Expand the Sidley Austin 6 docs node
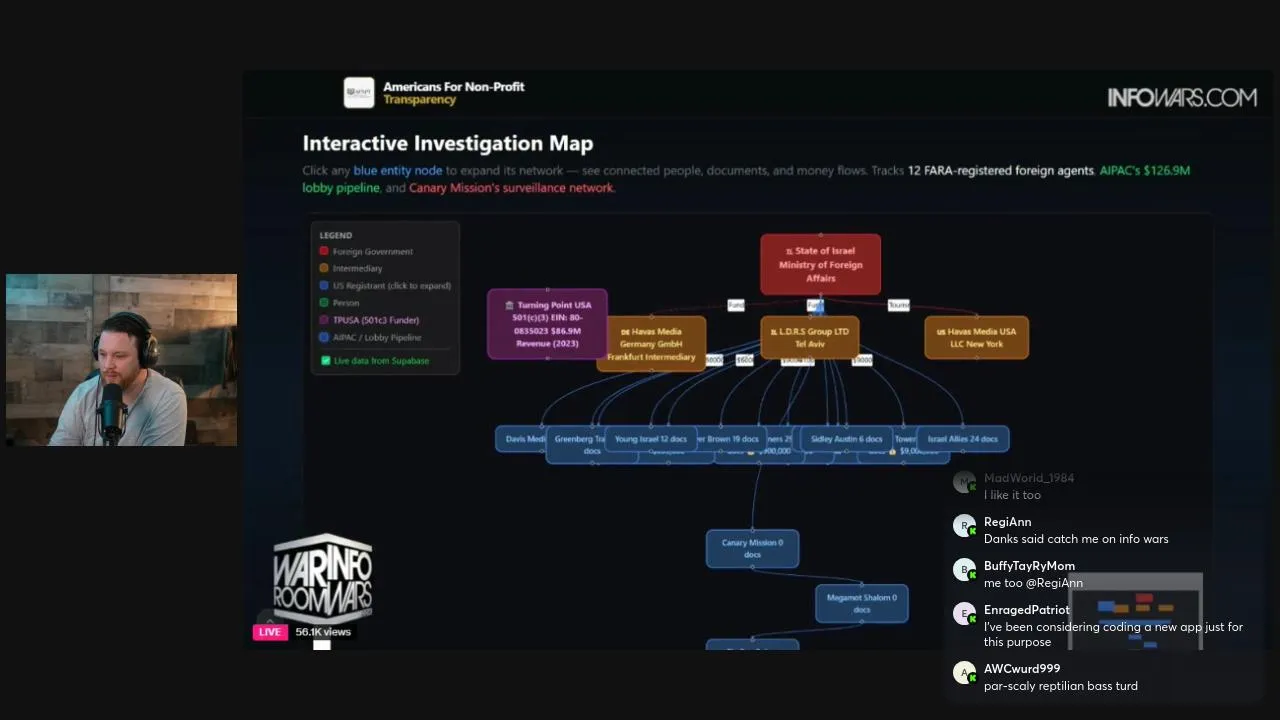 [846, 439]
